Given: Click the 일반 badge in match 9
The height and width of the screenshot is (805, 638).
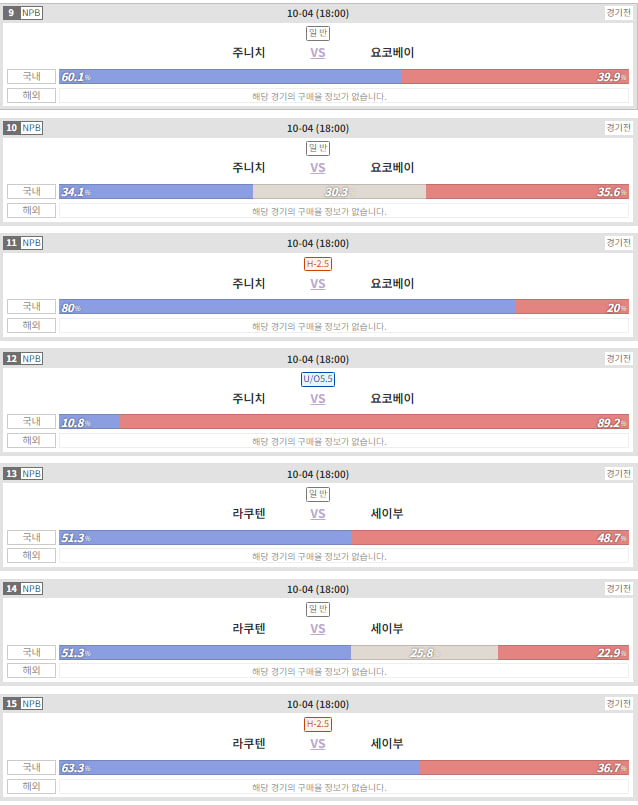Looking at the screenshot, I should coord(318,33).
